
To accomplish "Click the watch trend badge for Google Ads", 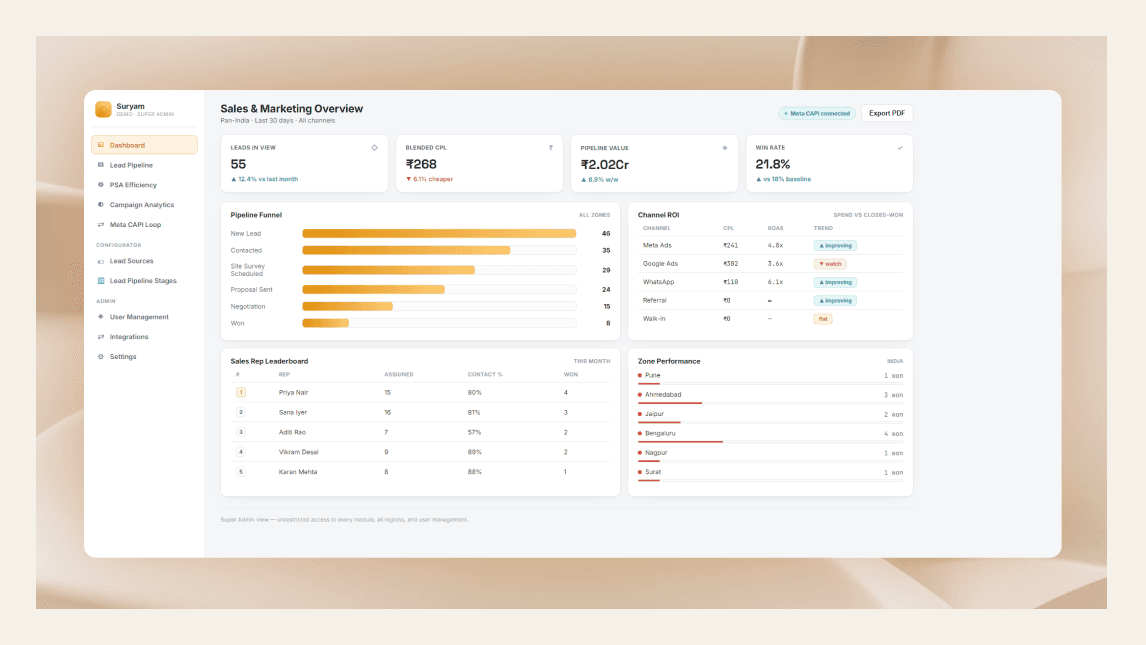I will click(x=830, y=264).
